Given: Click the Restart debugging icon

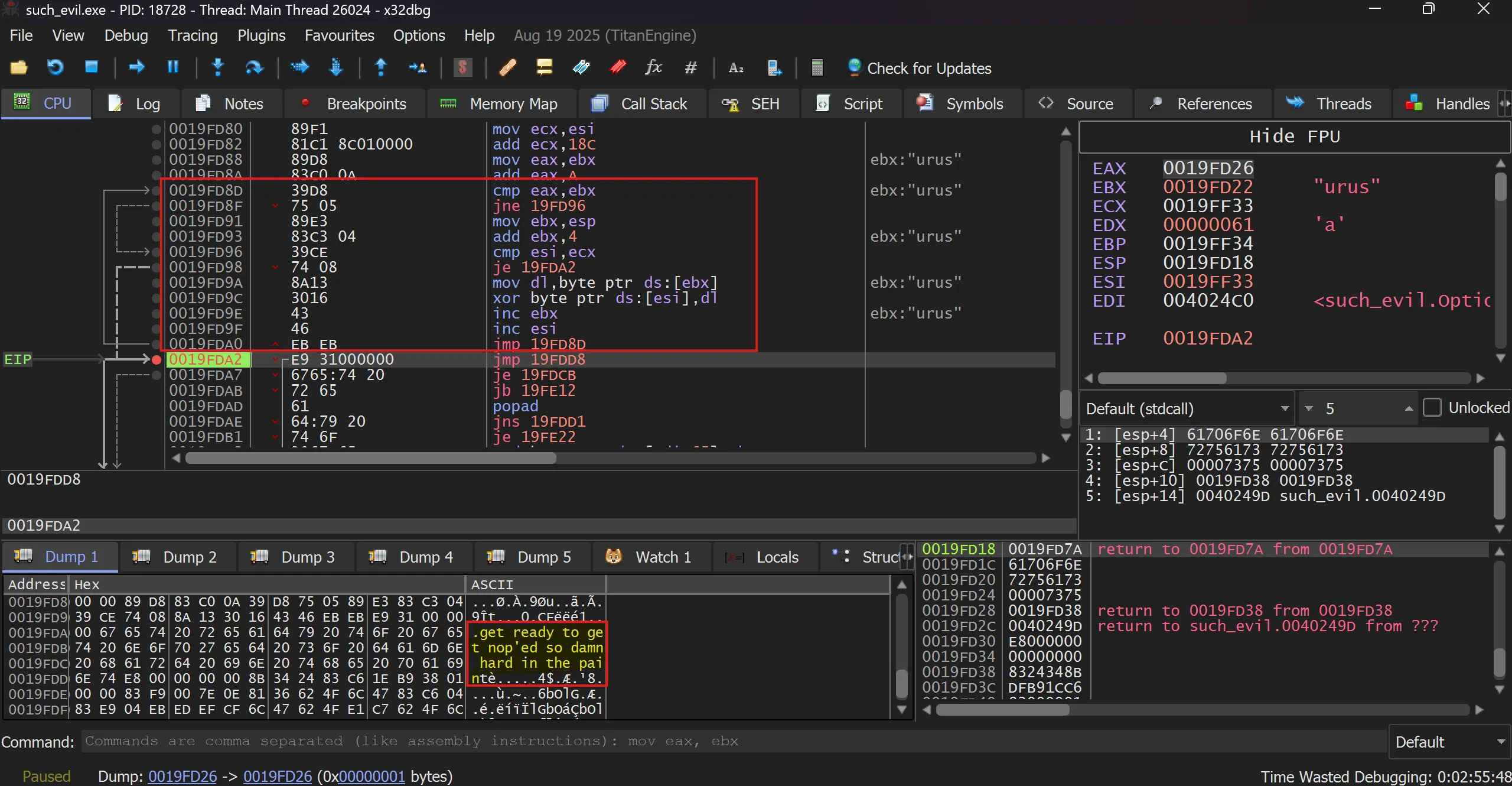Looking at the screenshot, I should pos(55,67).
